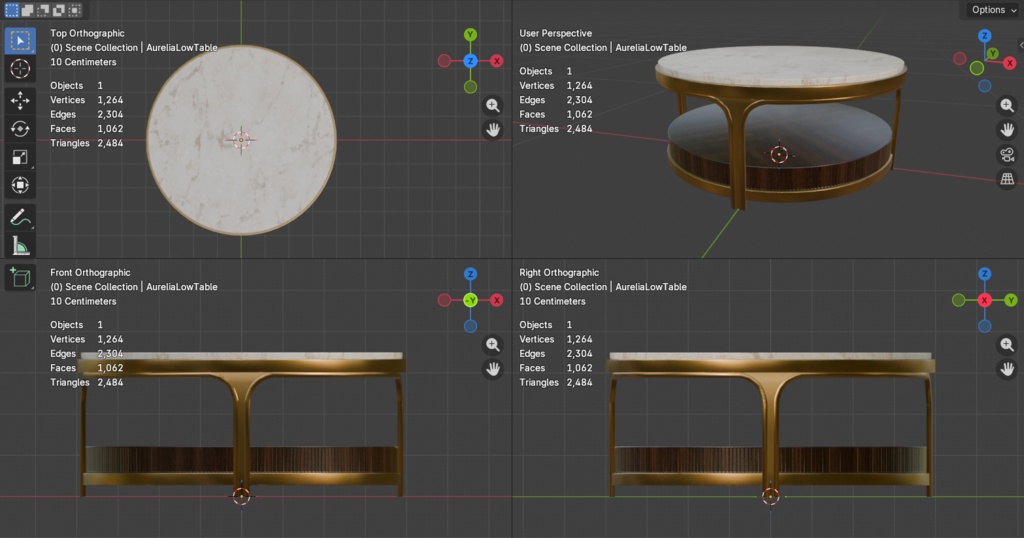Screen dimensions: 1024x538
Task: Select the Select Box tool
Action: tap(20, 40)
